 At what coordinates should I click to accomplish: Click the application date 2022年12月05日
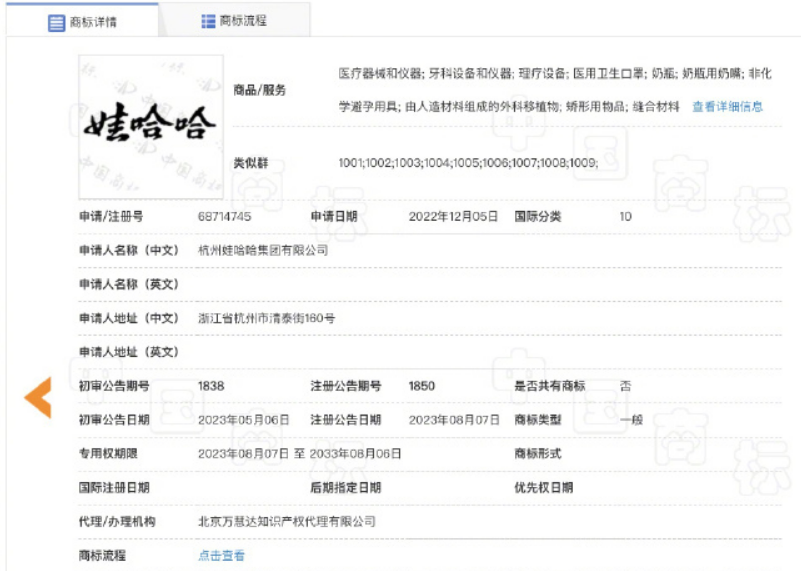pos(453,217)
